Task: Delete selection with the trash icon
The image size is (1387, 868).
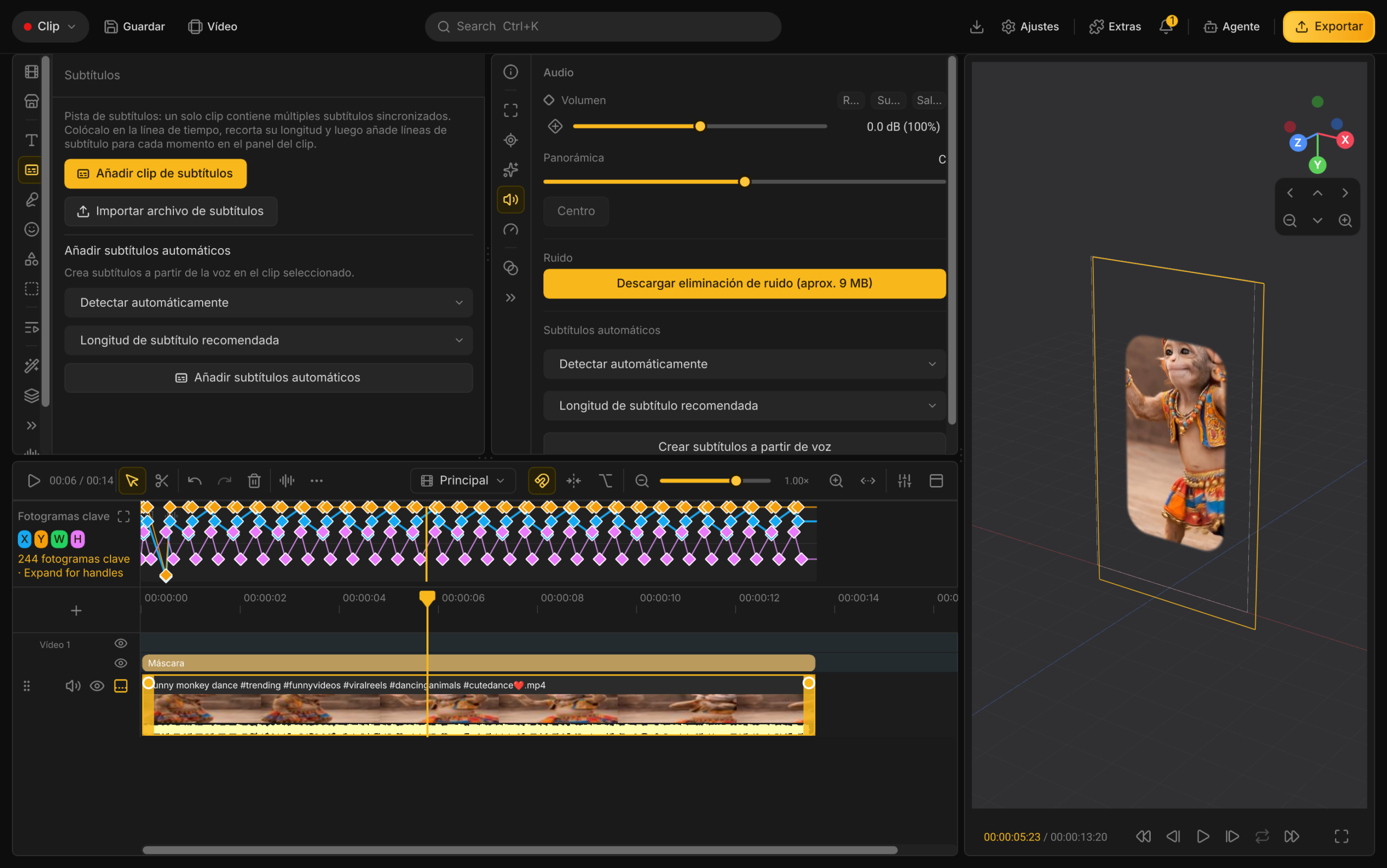Action: [254, 481]
